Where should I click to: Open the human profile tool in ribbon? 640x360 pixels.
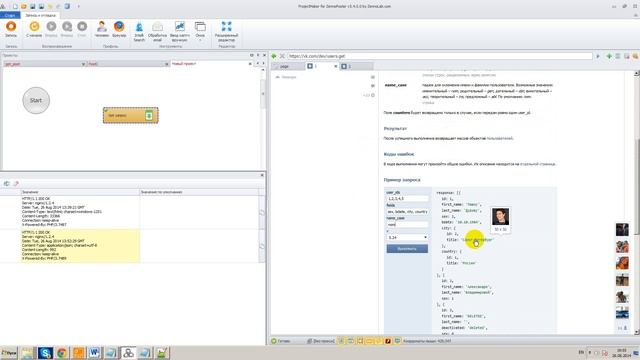102,29
